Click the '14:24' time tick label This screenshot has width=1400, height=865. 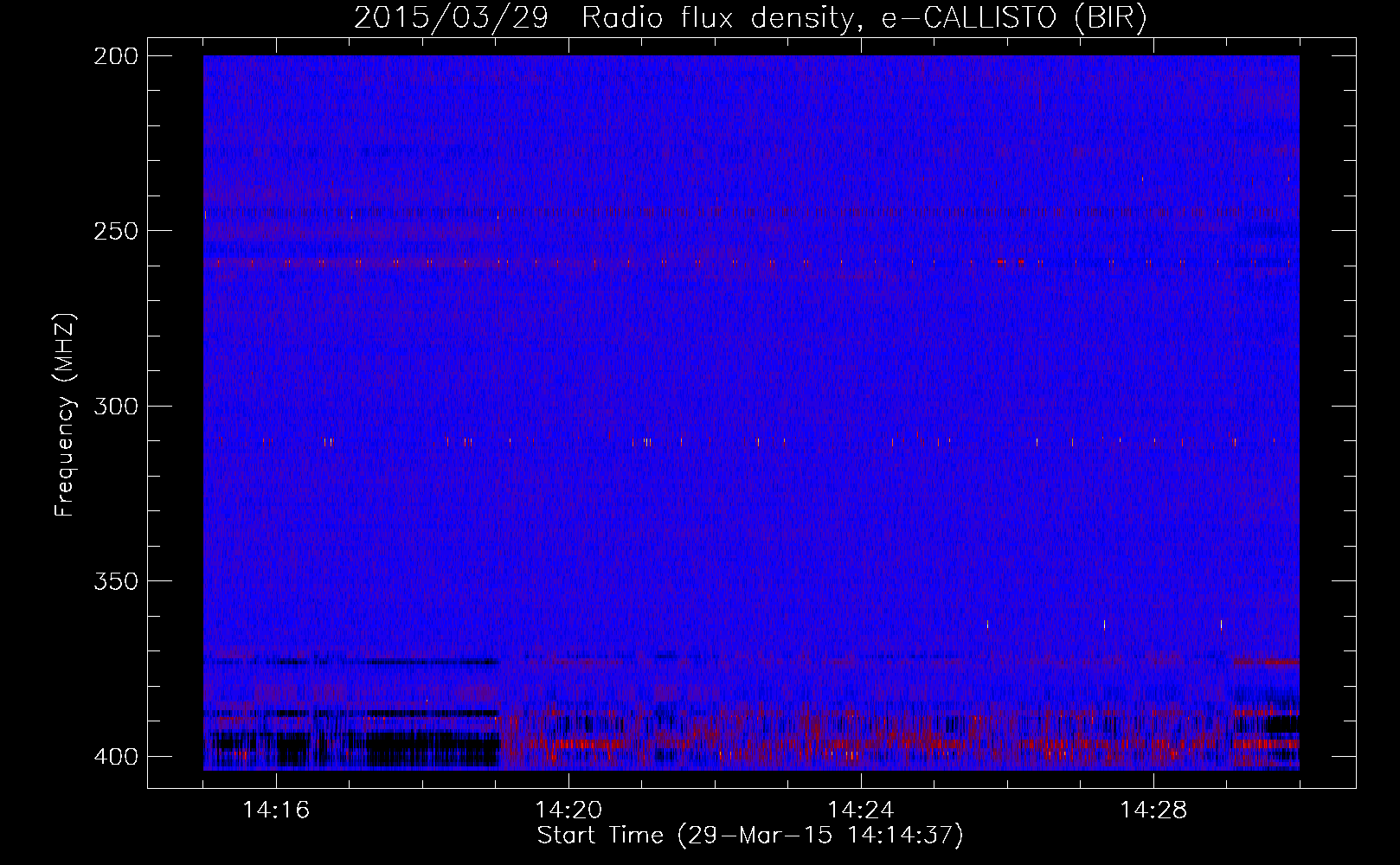tap(861, 811)
